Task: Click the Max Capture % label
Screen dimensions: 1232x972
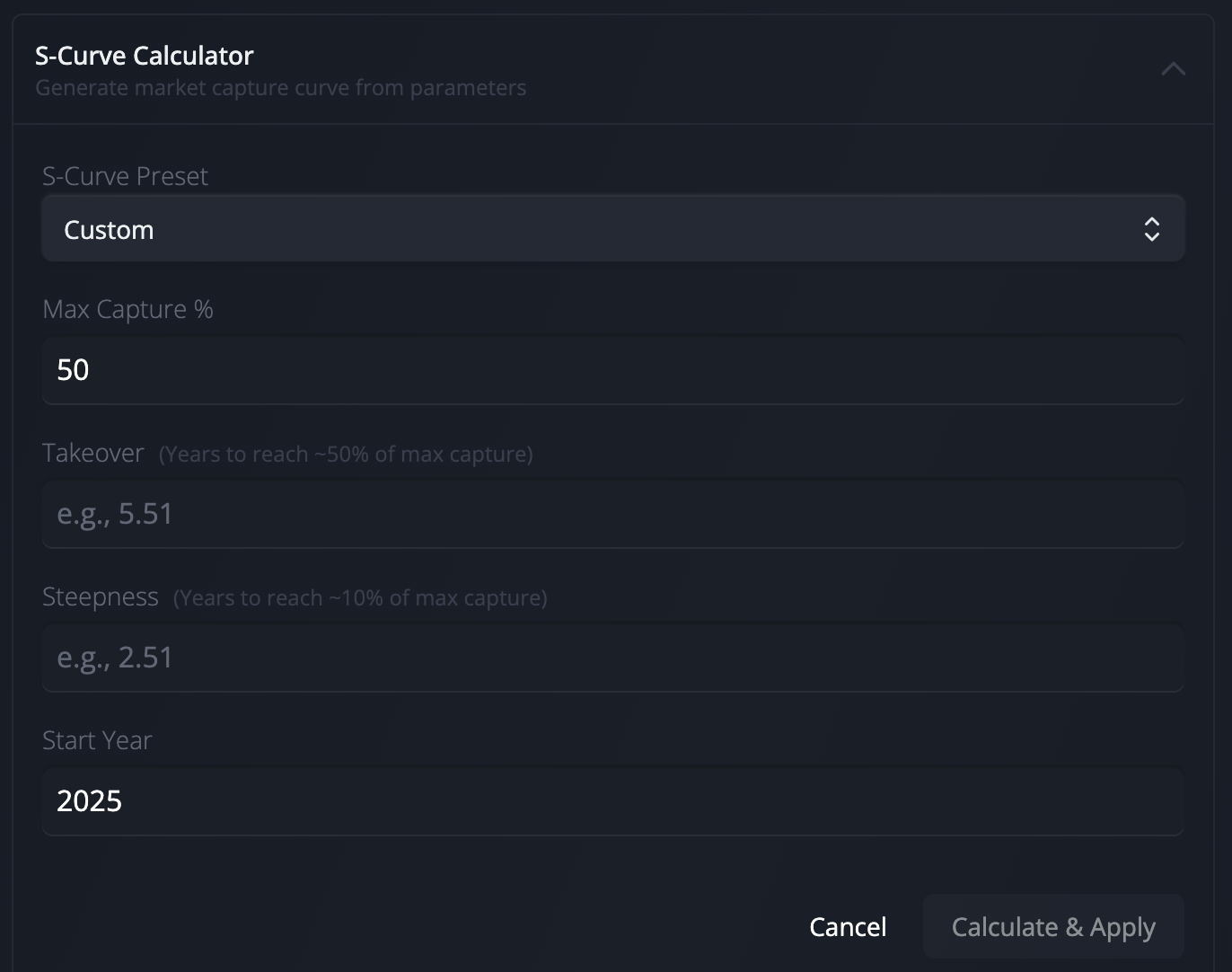Action: click(x=128, y=309)
